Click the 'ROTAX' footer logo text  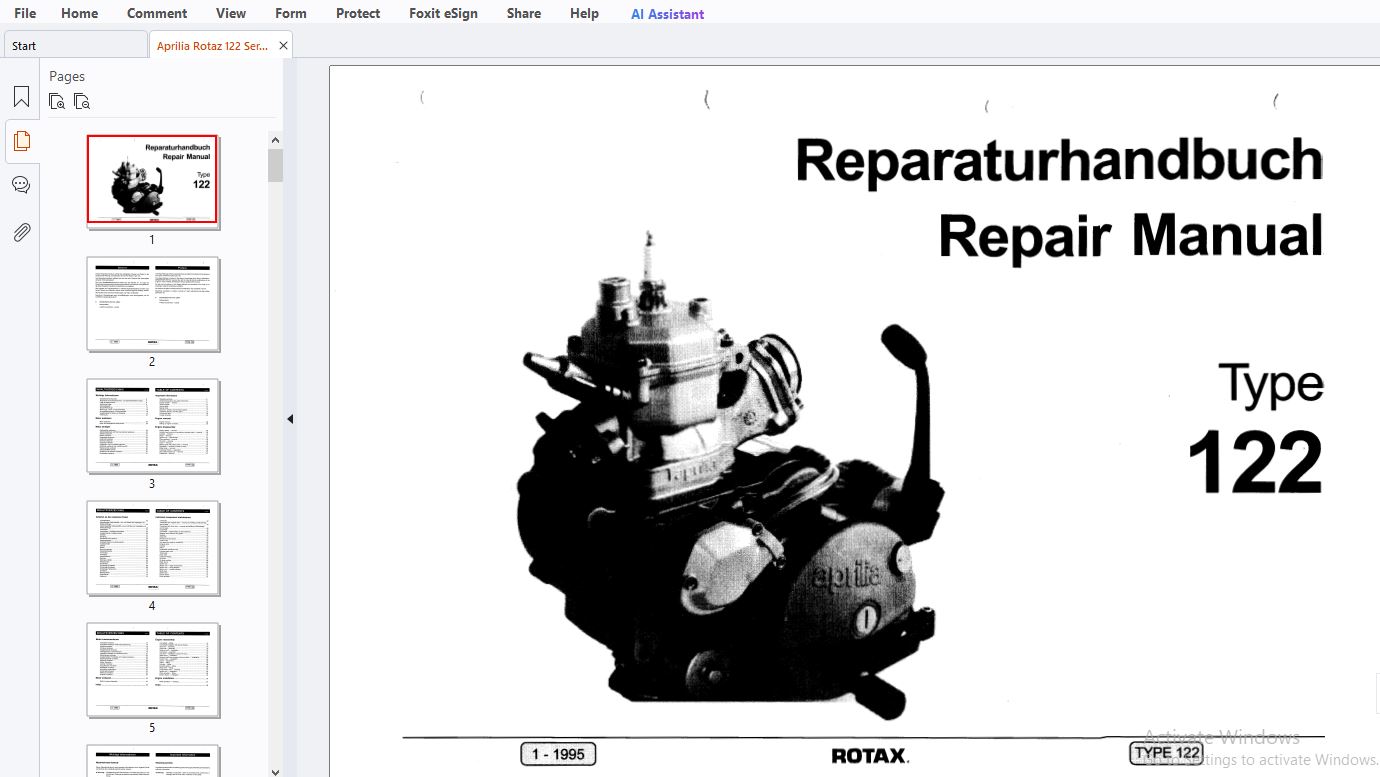click(870, 755)
